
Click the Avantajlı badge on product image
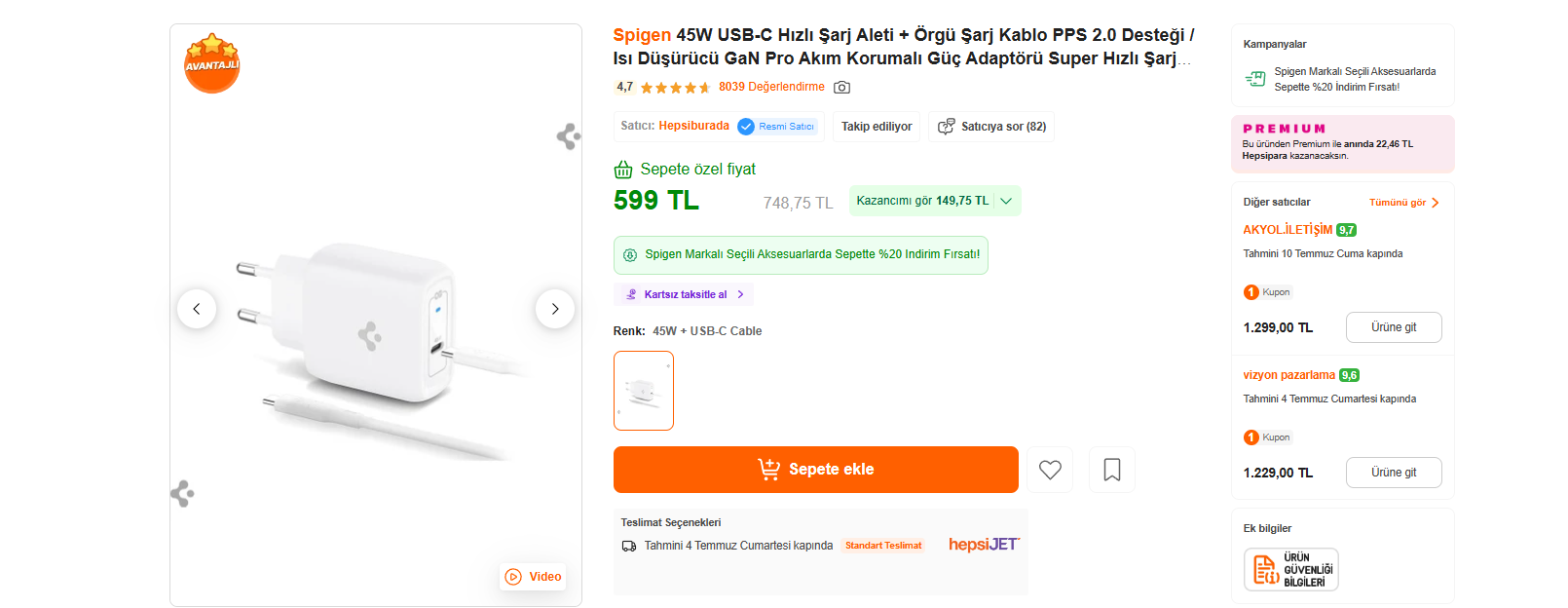coord(211,63)
